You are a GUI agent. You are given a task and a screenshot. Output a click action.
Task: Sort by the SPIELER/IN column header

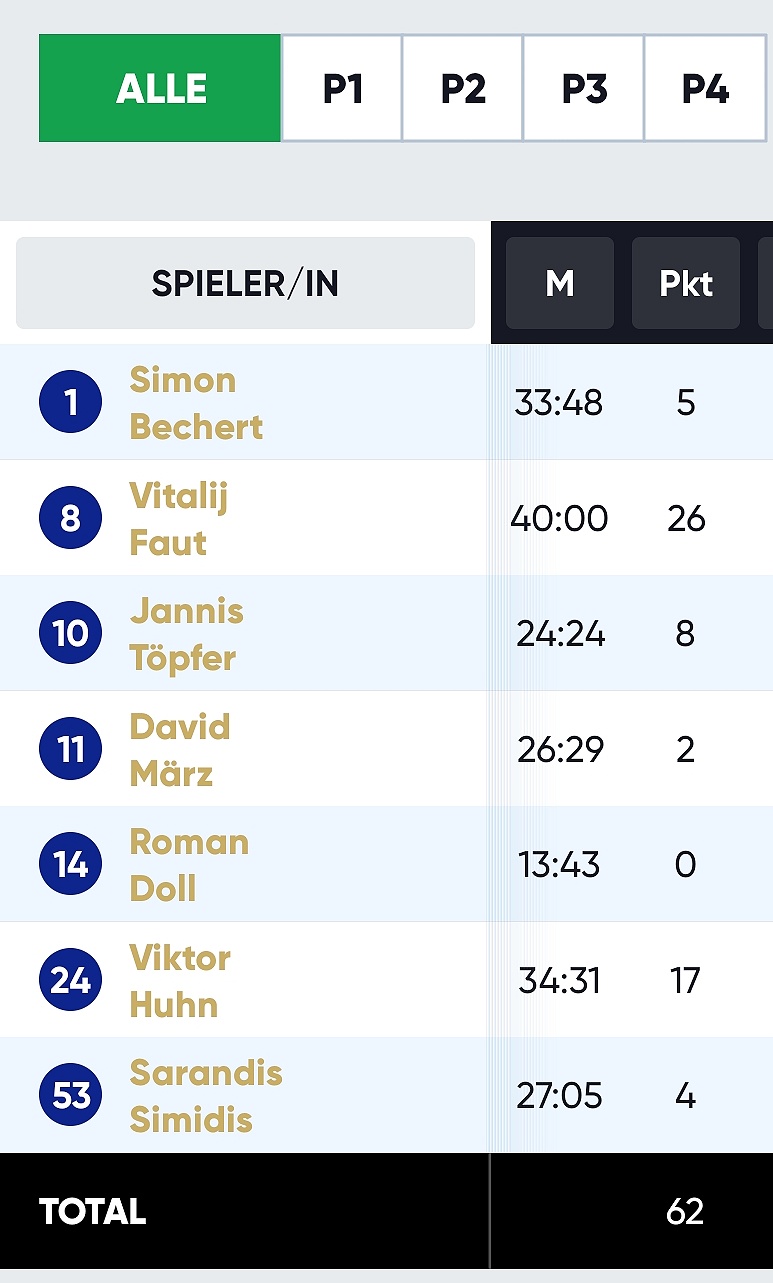point(245,283)
